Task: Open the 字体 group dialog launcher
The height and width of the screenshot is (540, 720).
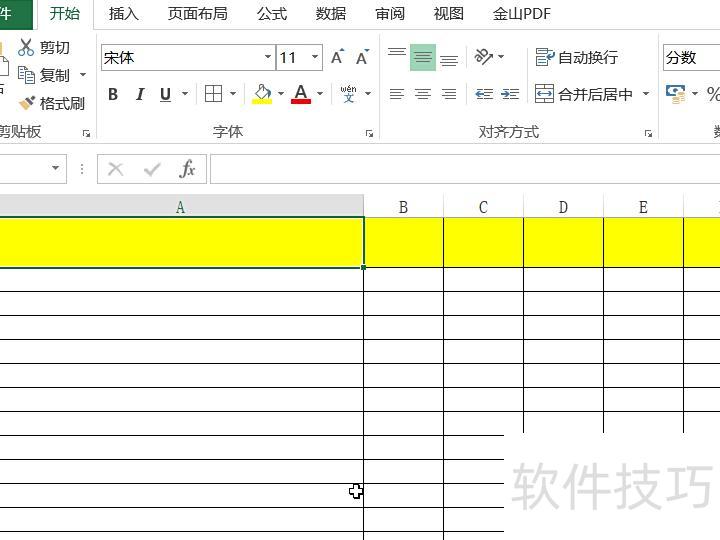Action: 369,134
